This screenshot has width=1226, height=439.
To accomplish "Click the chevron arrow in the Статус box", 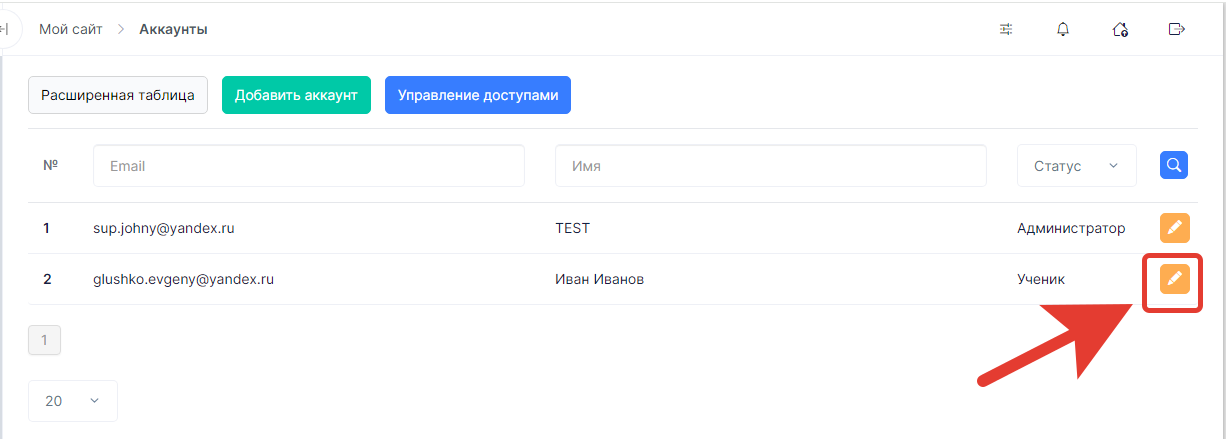I will tap(1113, 166).
